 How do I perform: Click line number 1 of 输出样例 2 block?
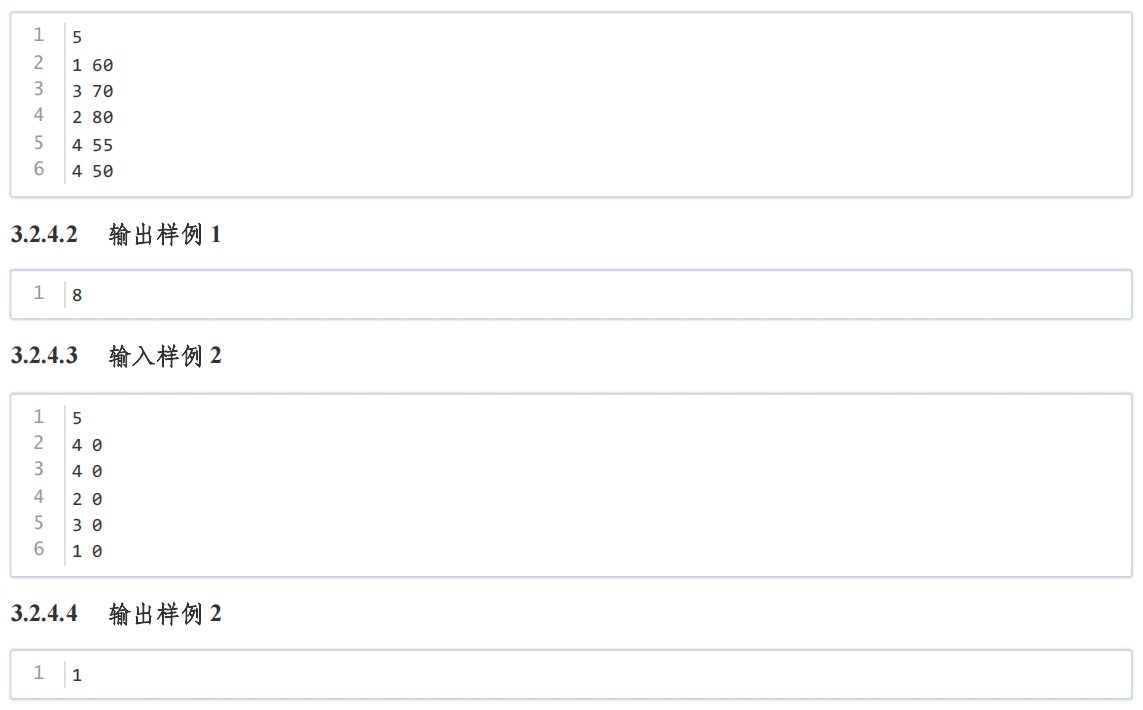[x=39, y=673]
